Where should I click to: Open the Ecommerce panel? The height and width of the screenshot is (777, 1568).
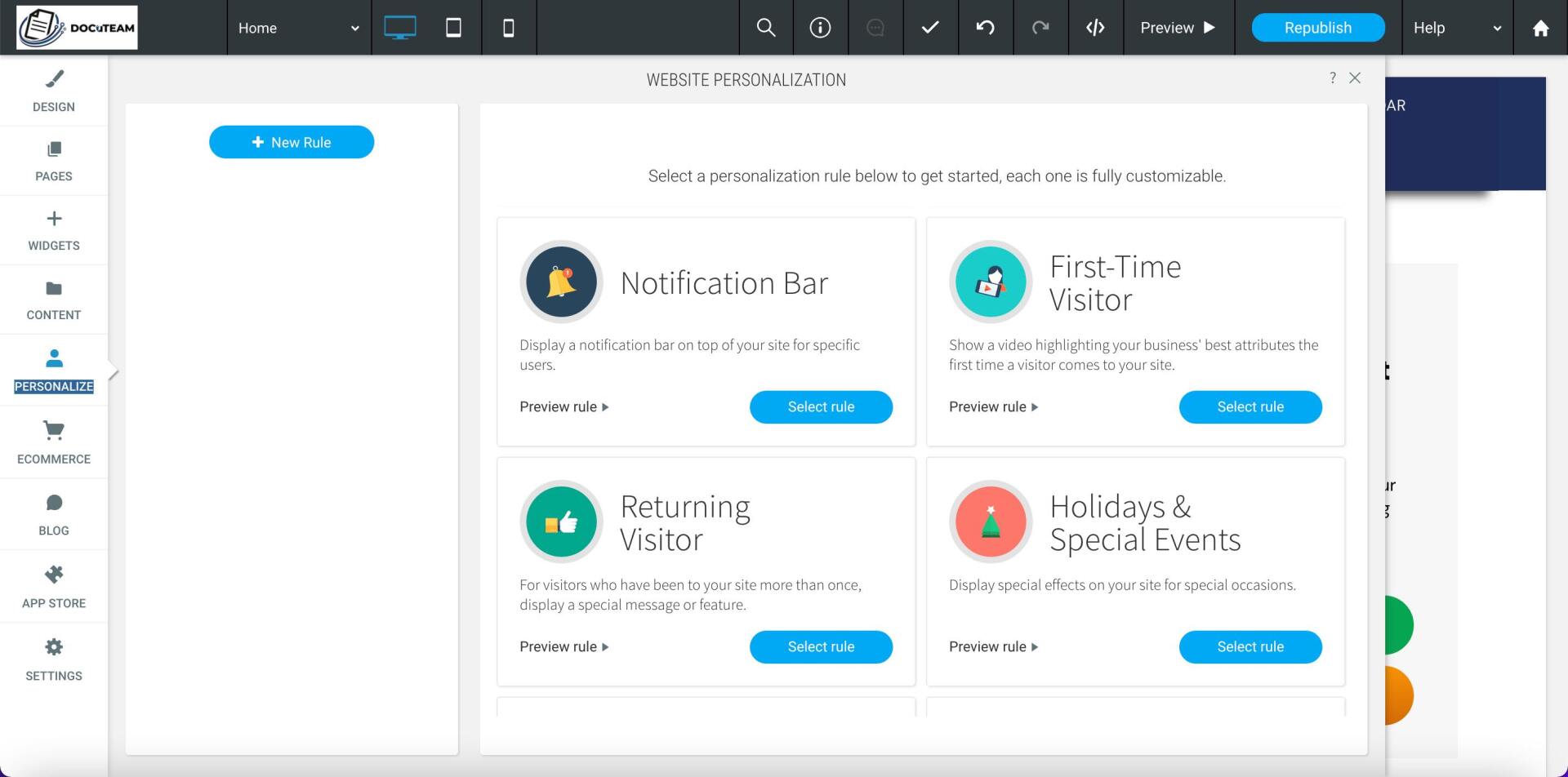(x=53, y=442)
